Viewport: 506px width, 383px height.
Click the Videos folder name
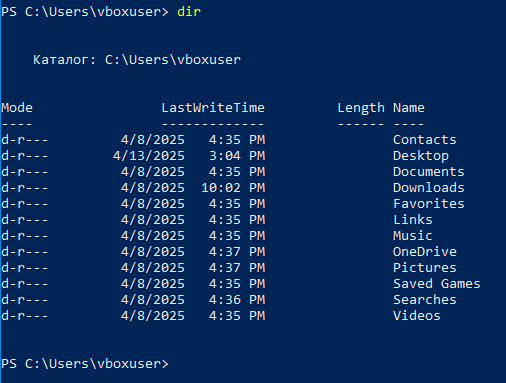pyautogui.click(x=417, y=316)
